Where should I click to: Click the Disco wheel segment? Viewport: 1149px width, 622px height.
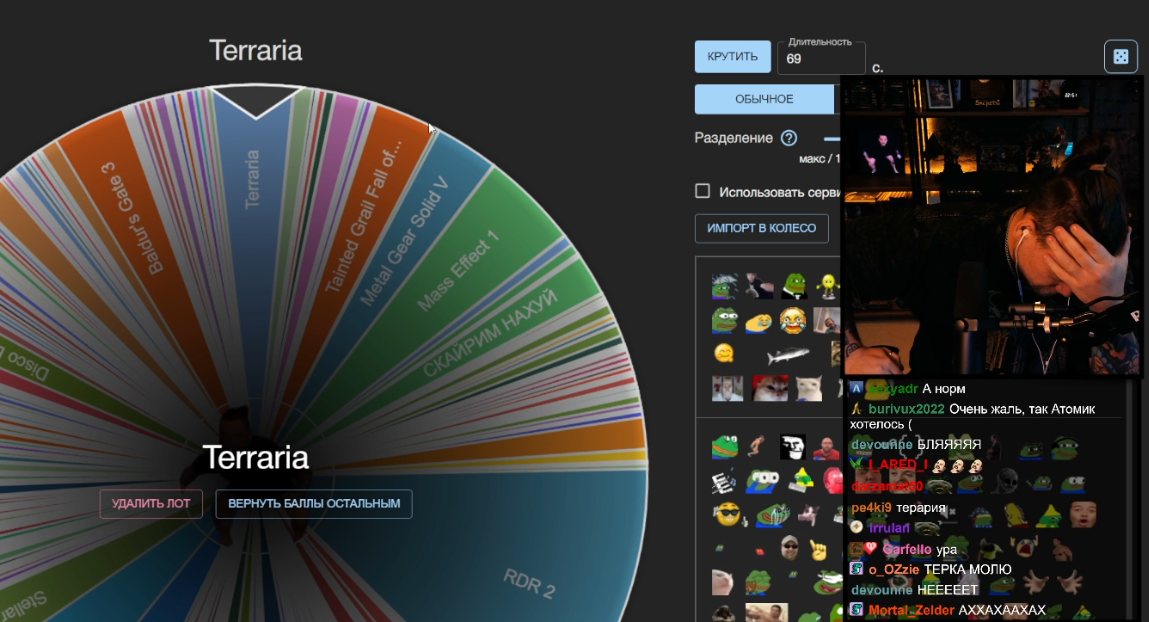point(26,365)
